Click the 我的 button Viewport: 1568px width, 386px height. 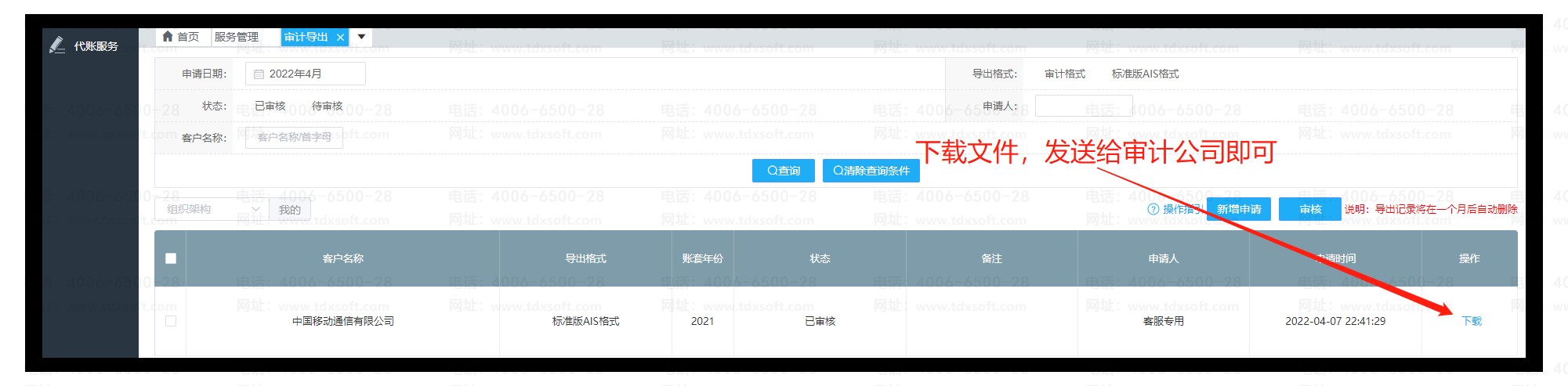(x=290, y=210)
